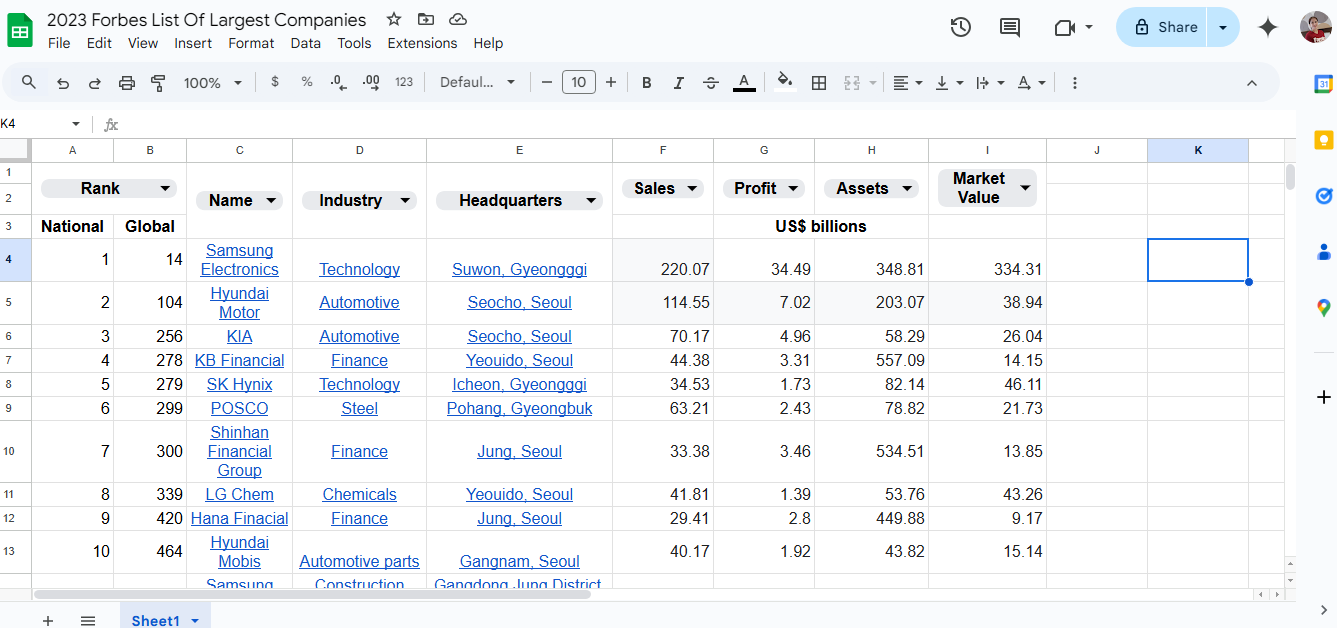Viewport: 1337px width, 628px height.
Task: Open Google Maps side panel icon
Action: 1323,308
